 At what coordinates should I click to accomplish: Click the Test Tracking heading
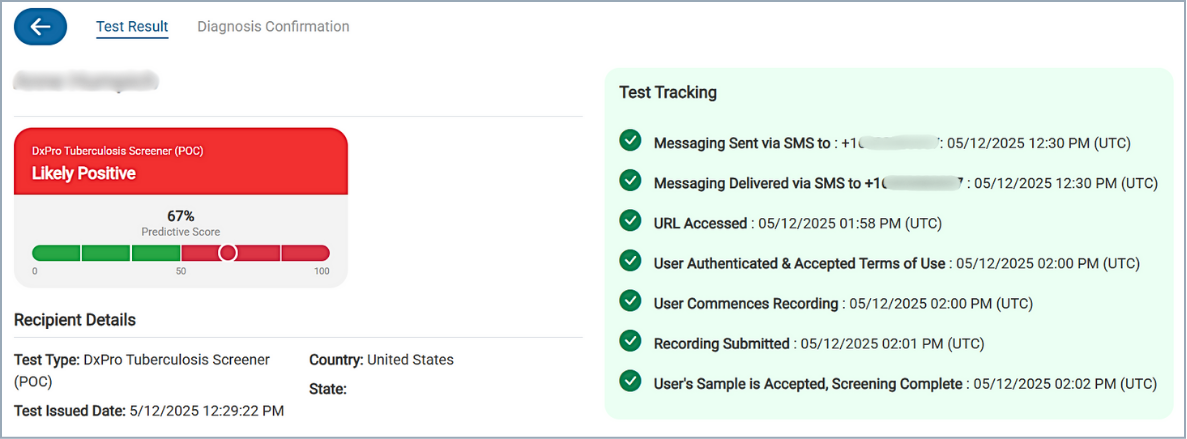(668, 93)
